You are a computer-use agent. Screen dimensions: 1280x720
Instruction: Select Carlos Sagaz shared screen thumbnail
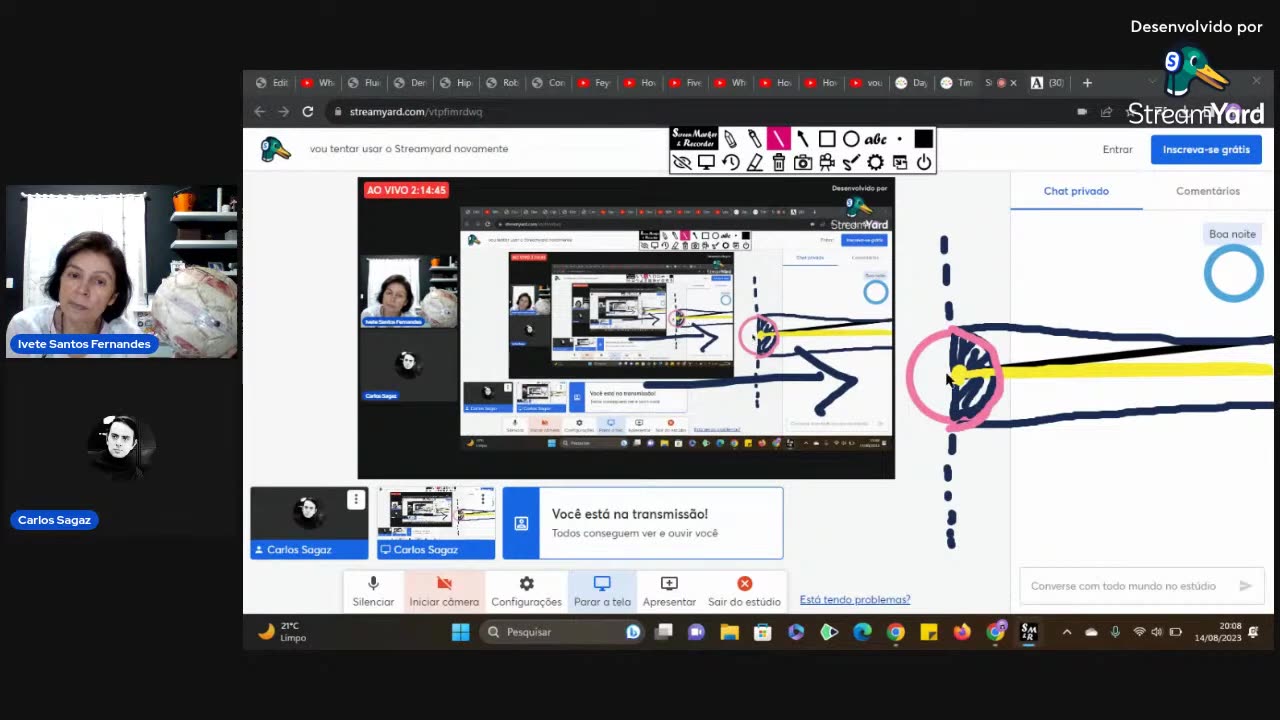[436, 523]
